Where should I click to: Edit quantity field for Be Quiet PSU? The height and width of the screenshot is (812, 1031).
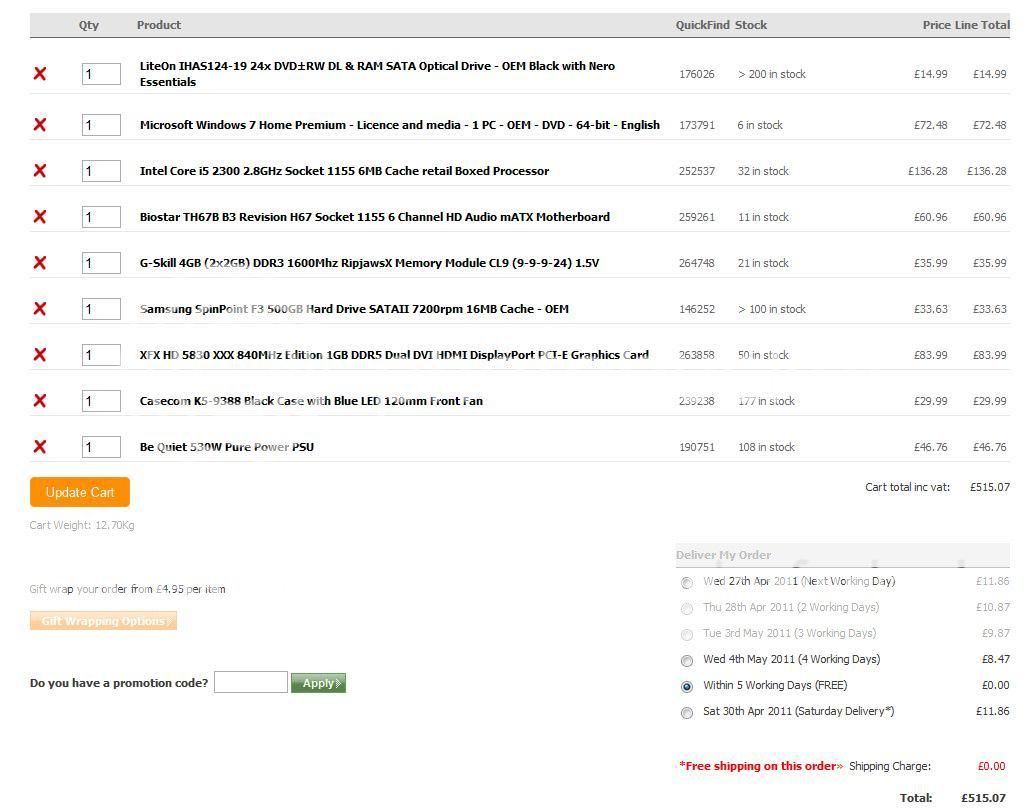(x=101, y=447)
